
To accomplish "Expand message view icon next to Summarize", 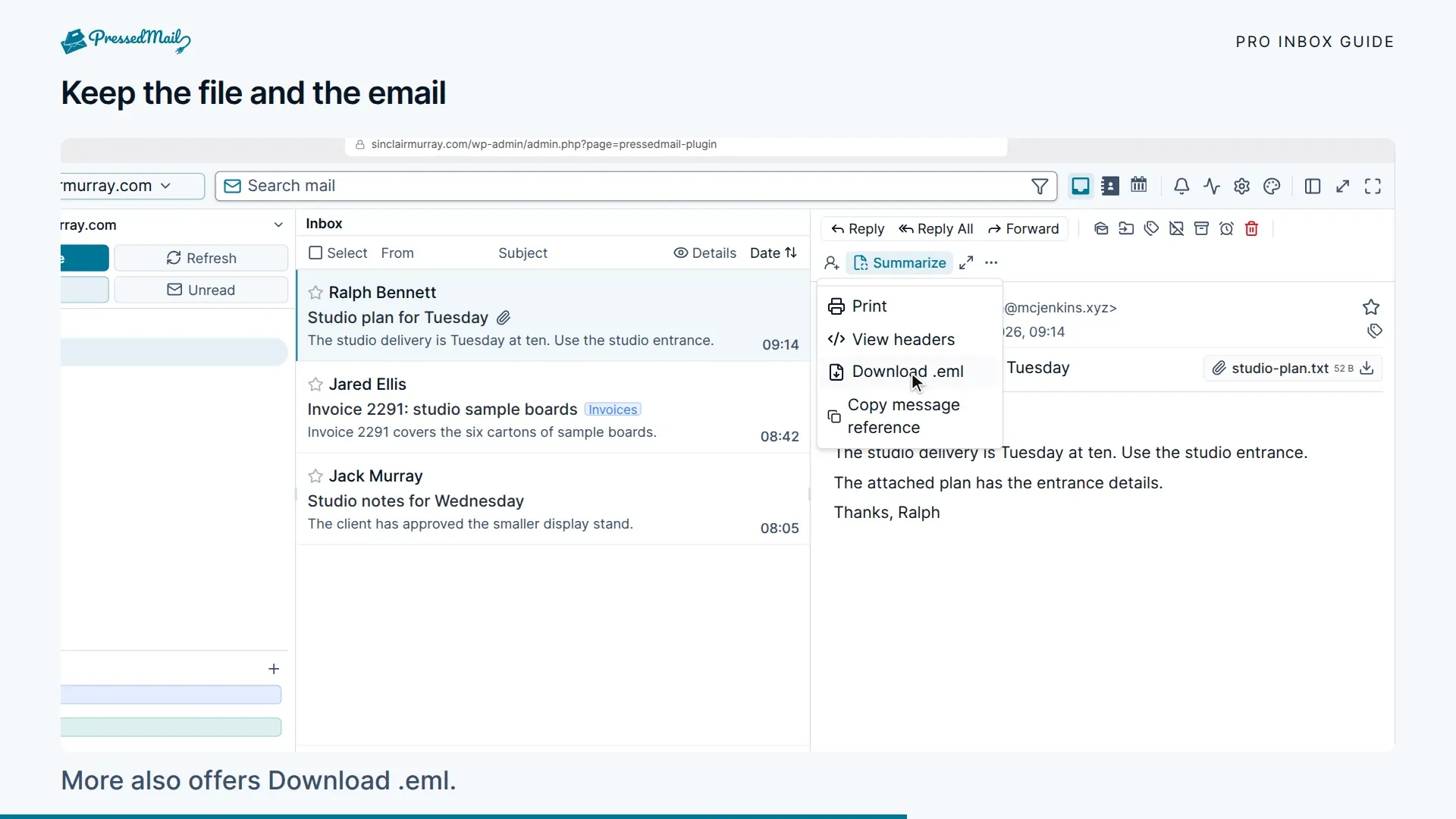I will point(966,263).
